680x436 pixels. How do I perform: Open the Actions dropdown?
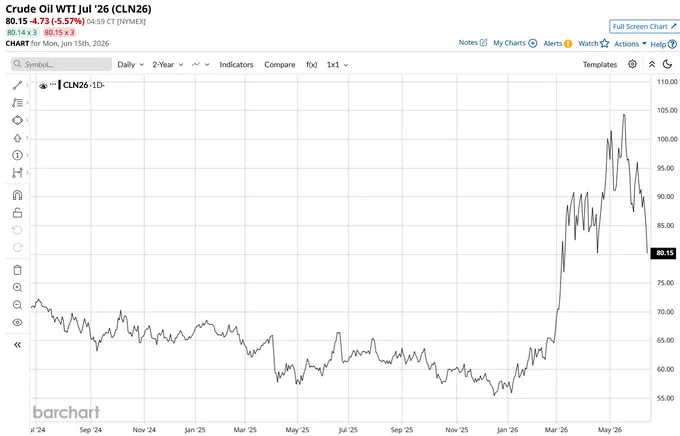click(630, 44)
